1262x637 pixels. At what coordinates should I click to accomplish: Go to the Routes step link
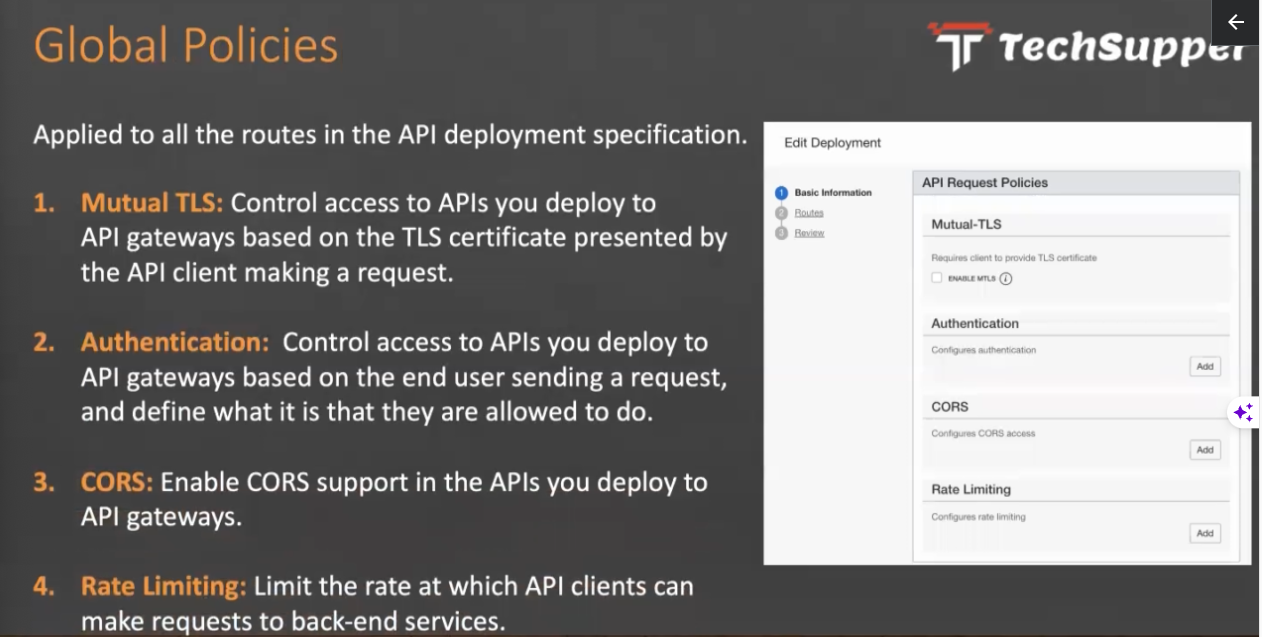[x=809, y=213]
